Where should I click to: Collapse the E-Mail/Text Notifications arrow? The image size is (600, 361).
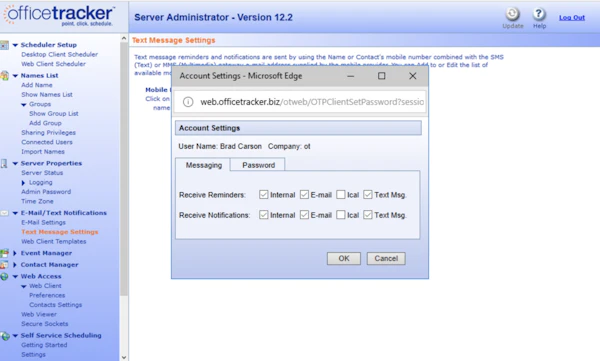pos(15,213)
